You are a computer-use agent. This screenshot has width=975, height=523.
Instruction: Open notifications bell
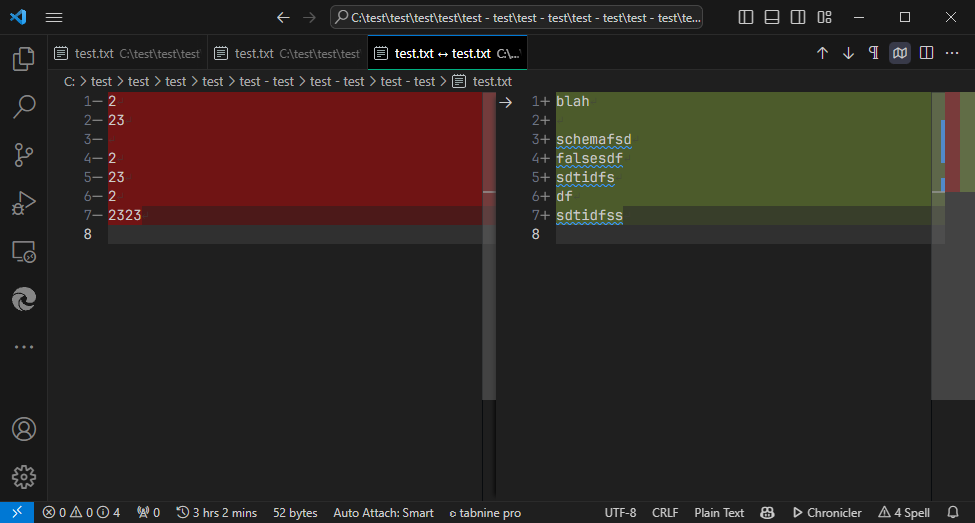[x=953, y=512]
